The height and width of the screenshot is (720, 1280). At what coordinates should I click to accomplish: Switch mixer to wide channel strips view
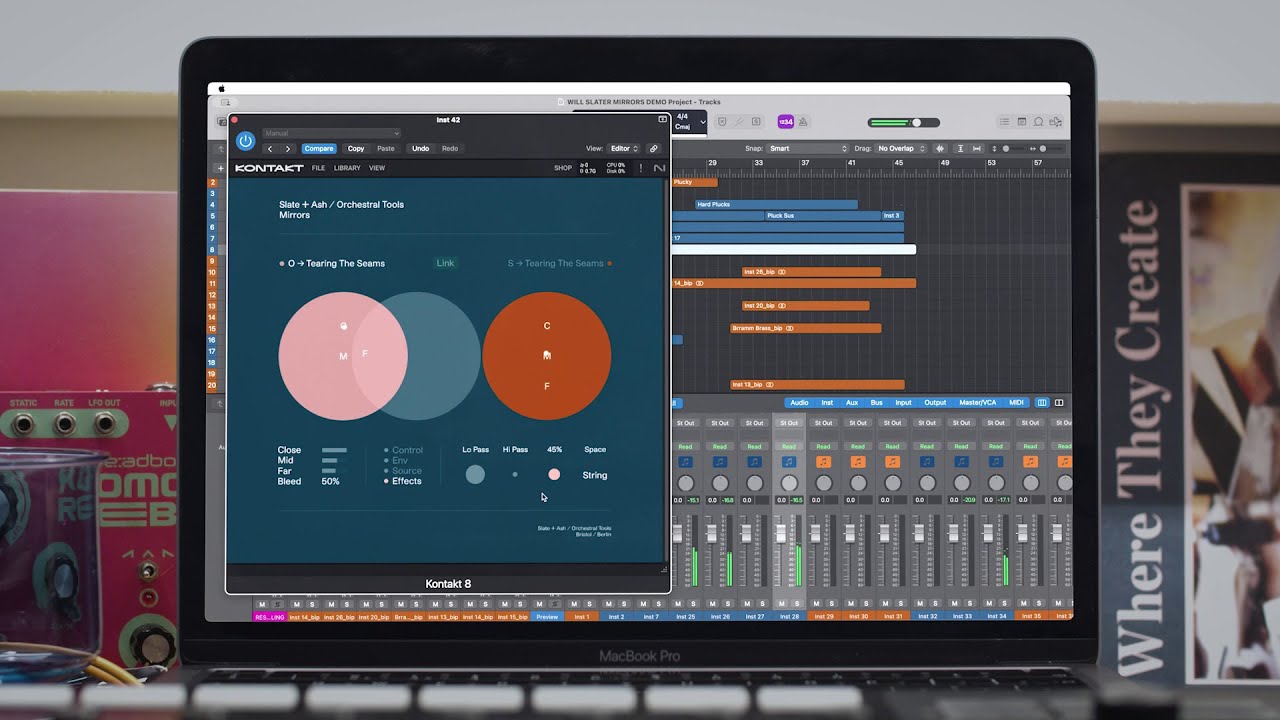pyautogui.click(x=1059, y=403)
